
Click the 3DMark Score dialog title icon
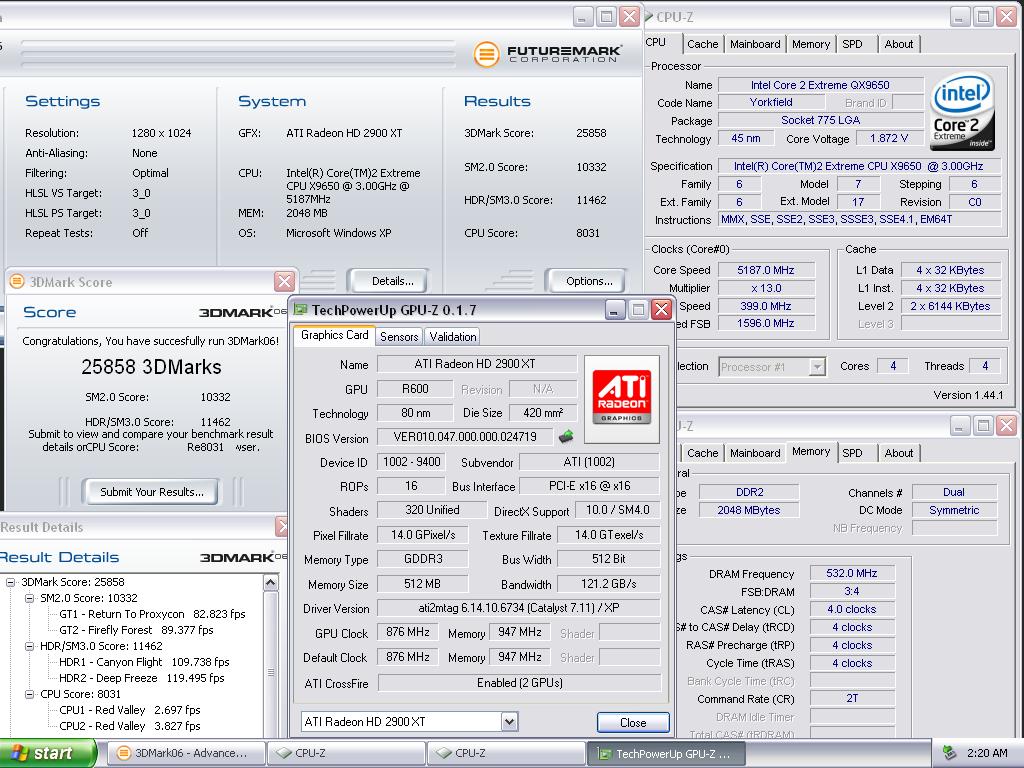pos(17,281)
